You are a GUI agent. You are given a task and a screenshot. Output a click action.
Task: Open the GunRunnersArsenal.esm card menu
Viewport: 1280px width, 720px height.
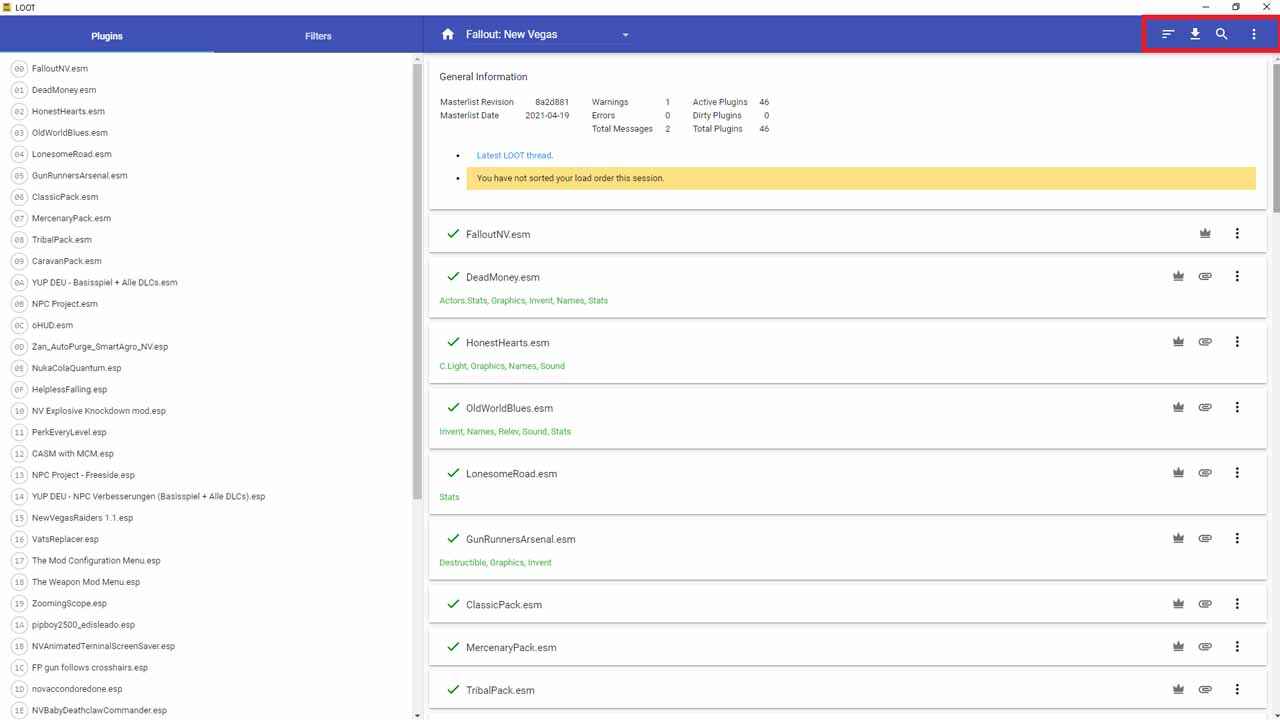pos(1237,539)
